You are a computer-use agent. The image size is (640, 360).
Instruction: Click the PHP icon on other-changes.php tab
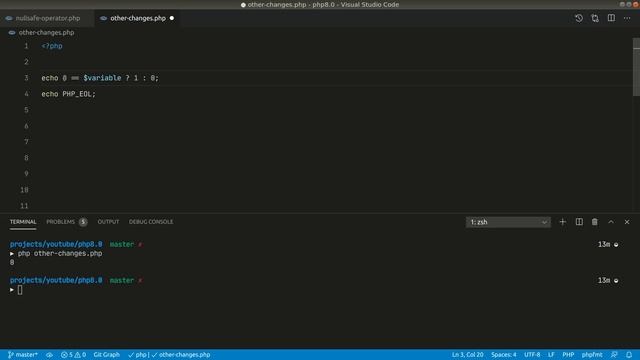point(103,18)
